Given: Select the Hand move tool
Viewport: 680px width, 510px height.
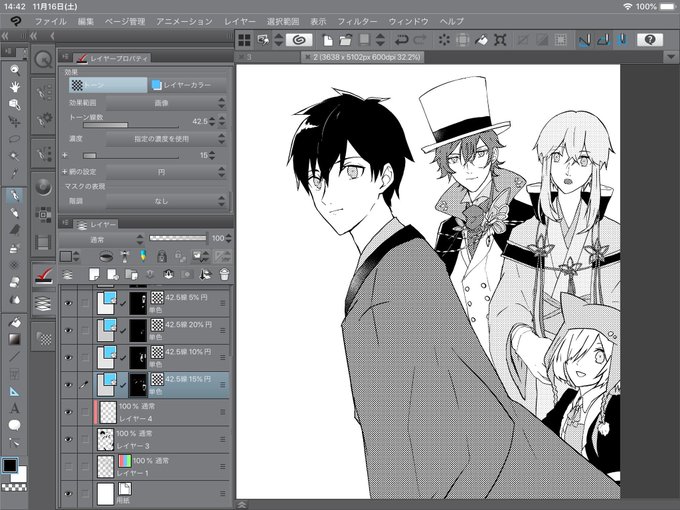Looking at the screenshot, I should [14, 87].
